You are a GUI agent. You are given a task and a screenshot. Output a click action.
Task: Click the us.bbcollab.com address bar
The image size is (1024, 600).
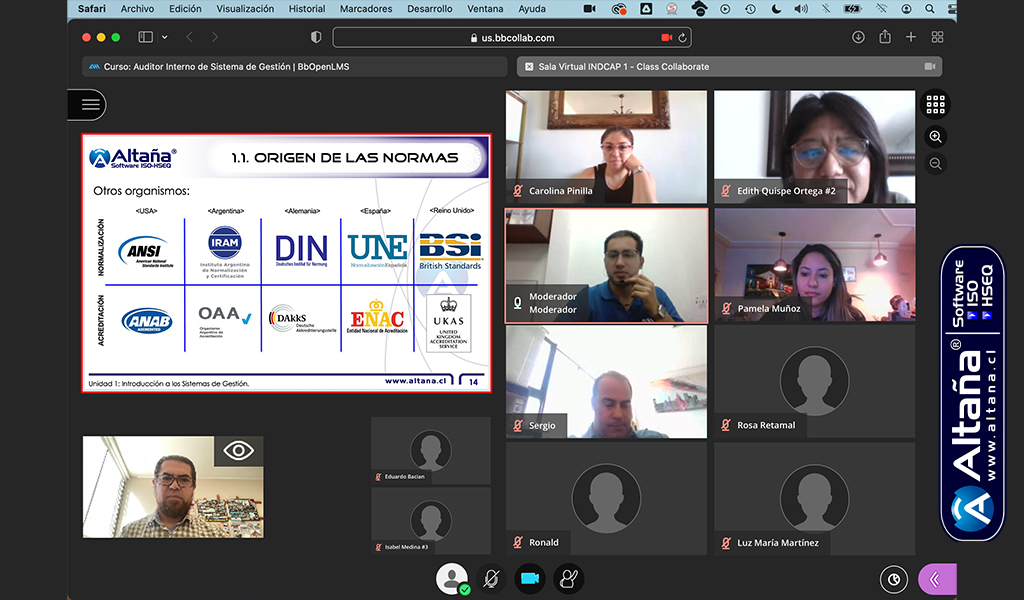512,38
